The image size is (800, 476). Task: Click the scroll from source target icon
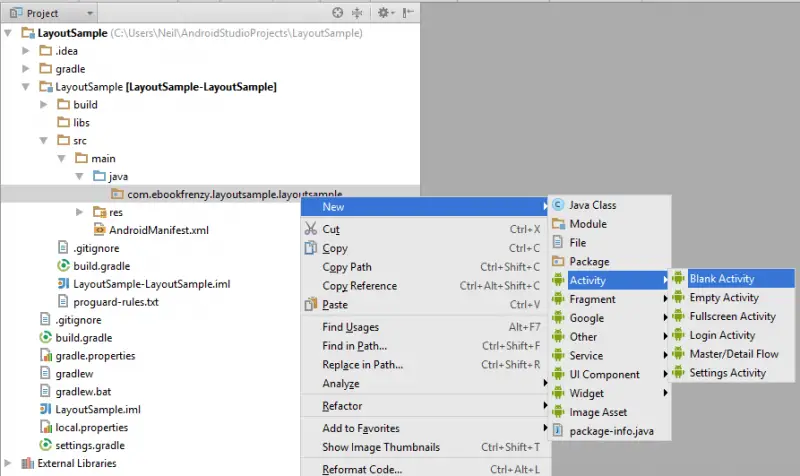coord(338,14)
